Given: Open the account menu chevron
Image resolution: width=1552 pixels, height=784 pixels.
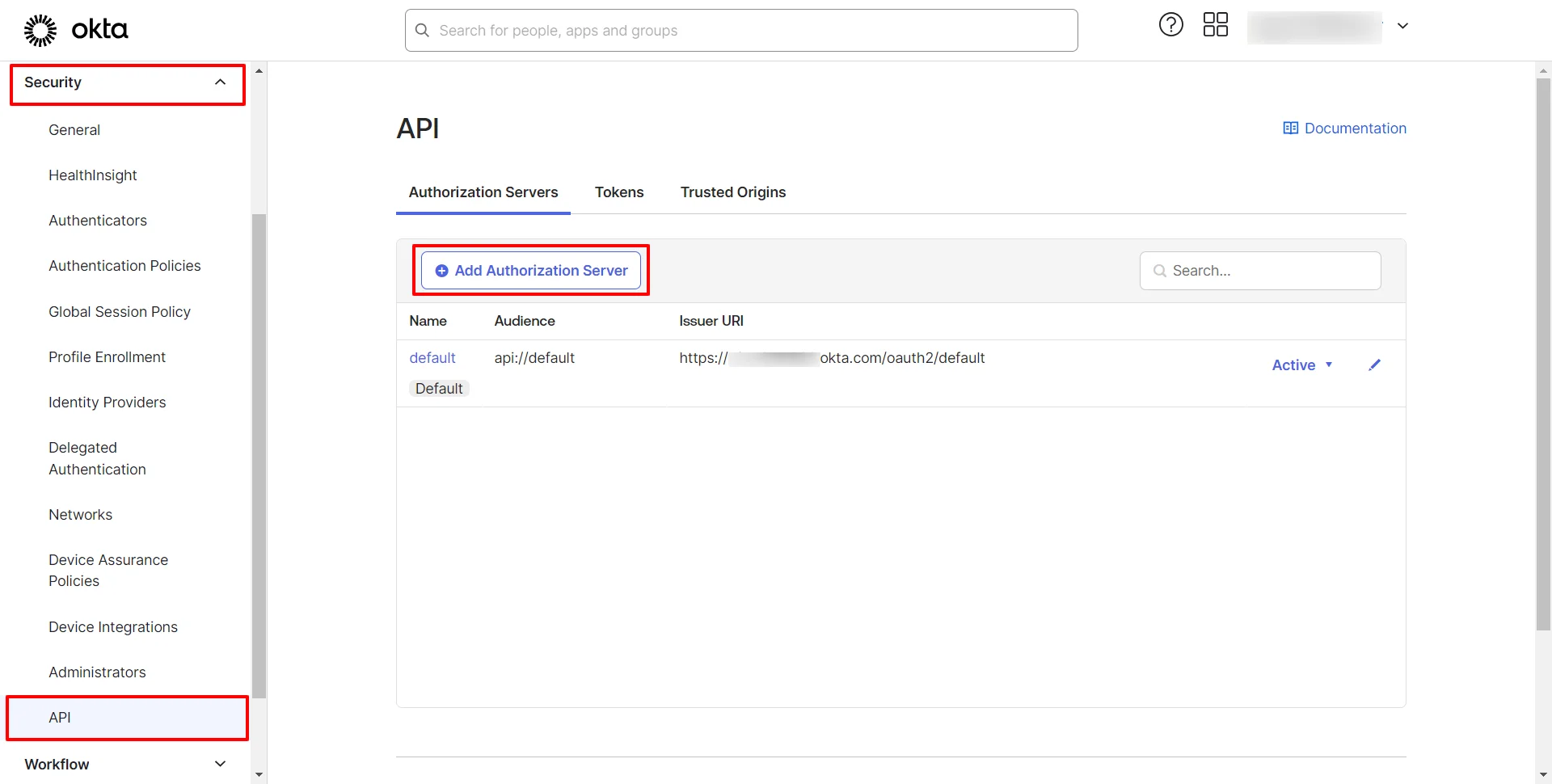Looking at the screenshot, I should click(1403, 25).
